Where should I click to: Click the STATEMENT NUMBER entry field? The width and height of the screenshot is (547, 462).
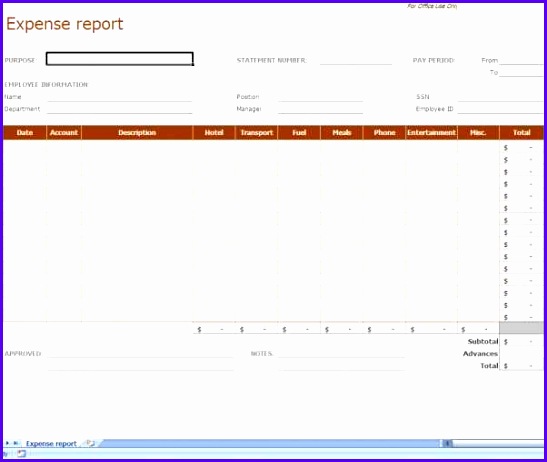356,60
